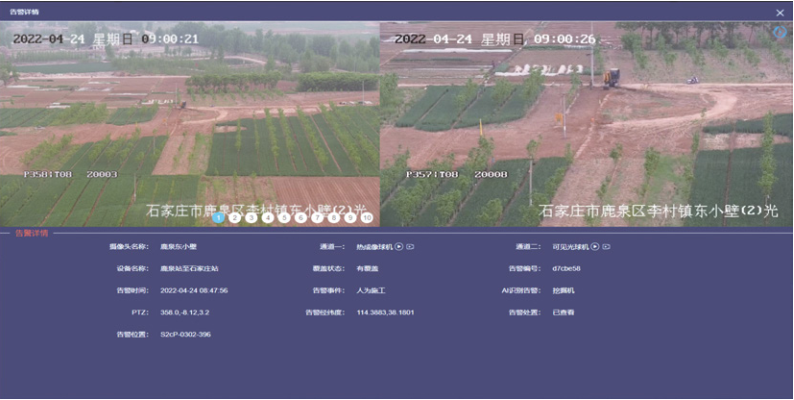Close the 告警详情 dialog
The width and height of the screenshot is (794, 400).
[x=780, y=12]
